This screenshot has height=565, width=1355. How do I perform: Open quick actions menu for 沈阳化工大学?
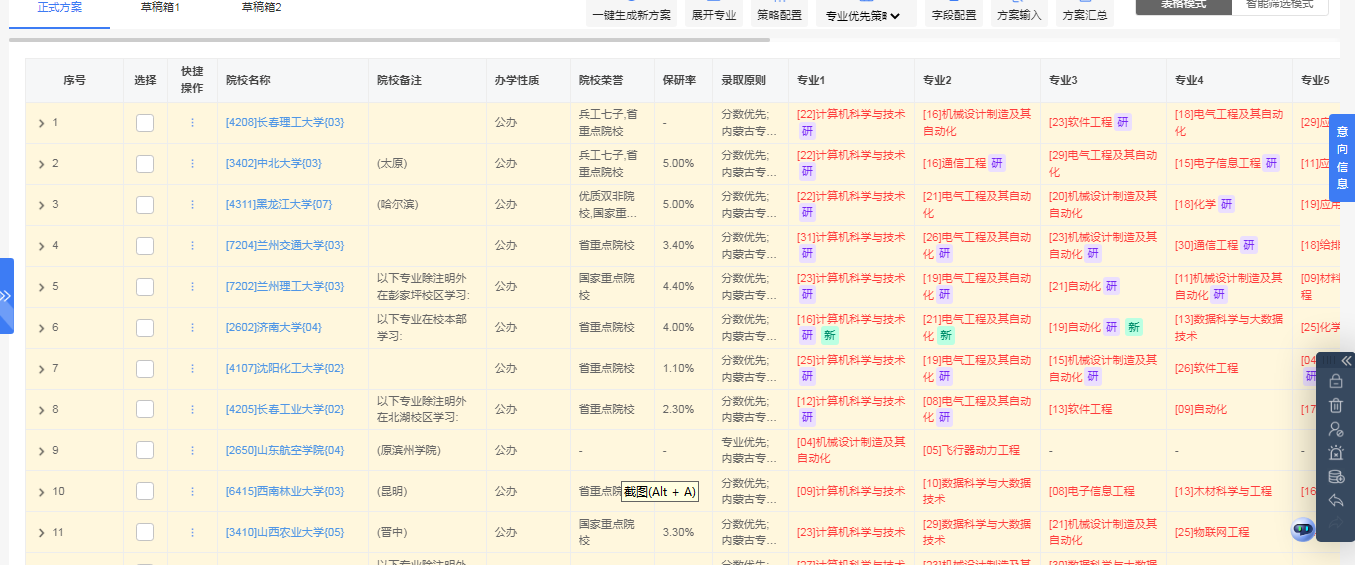192,368
